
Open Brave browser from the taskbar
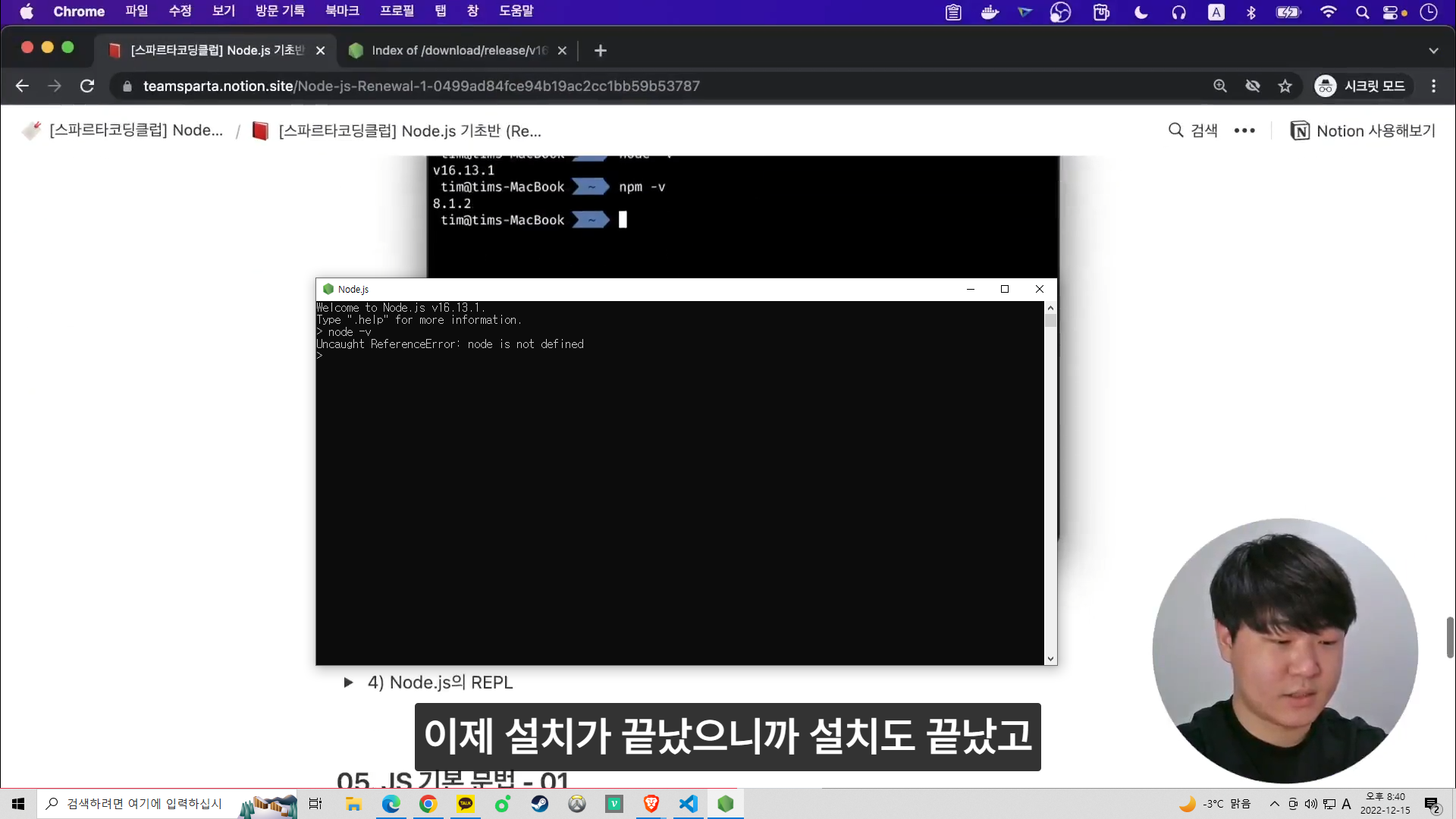[x=651, y=804]
